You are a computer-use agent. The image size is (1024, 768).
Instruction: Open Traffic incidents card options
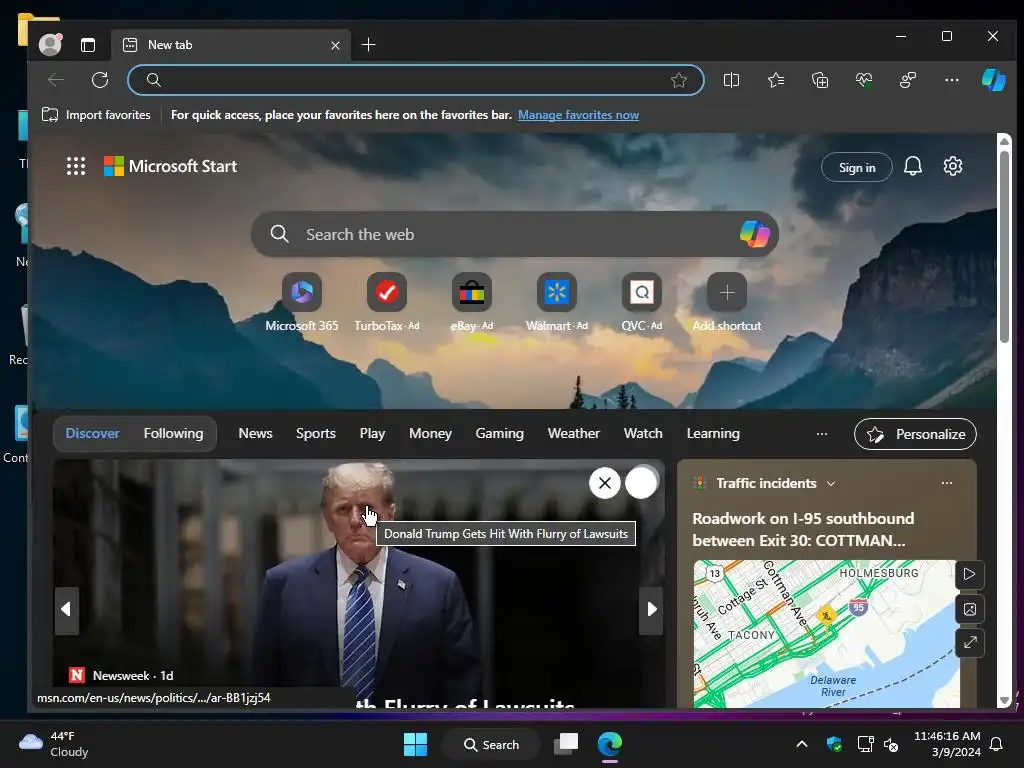pyautogui.click(x=947, y=483)
